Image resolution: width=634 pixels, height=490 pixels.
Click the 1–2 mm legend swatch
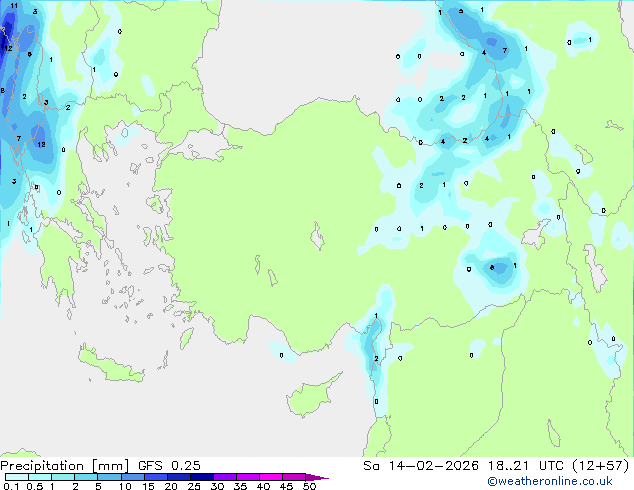(x=63, y=477)
